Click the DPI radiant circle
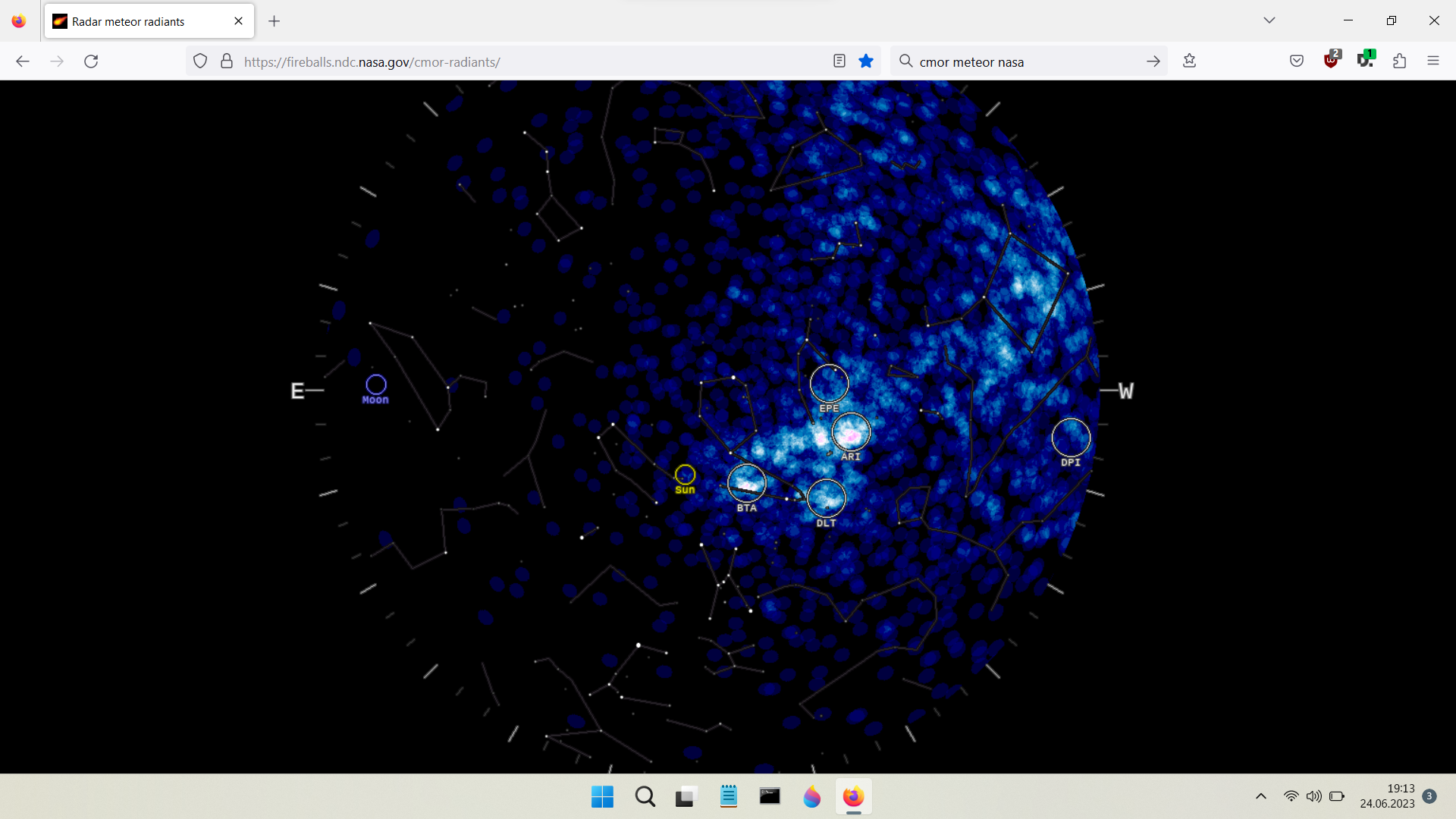1456x819 pixels. coord(1071,438)
